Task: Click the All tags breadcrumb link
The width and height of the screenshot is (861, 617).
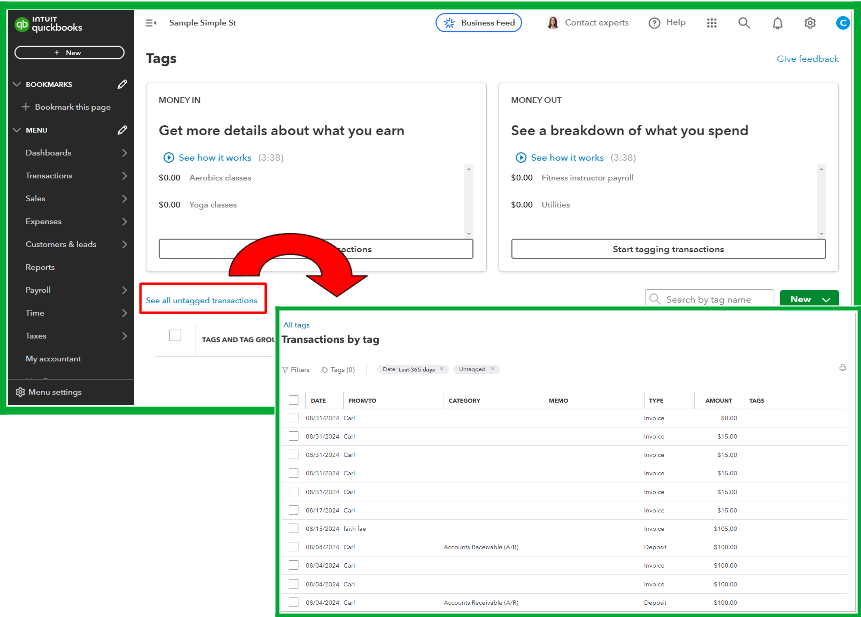Action: 297,325
